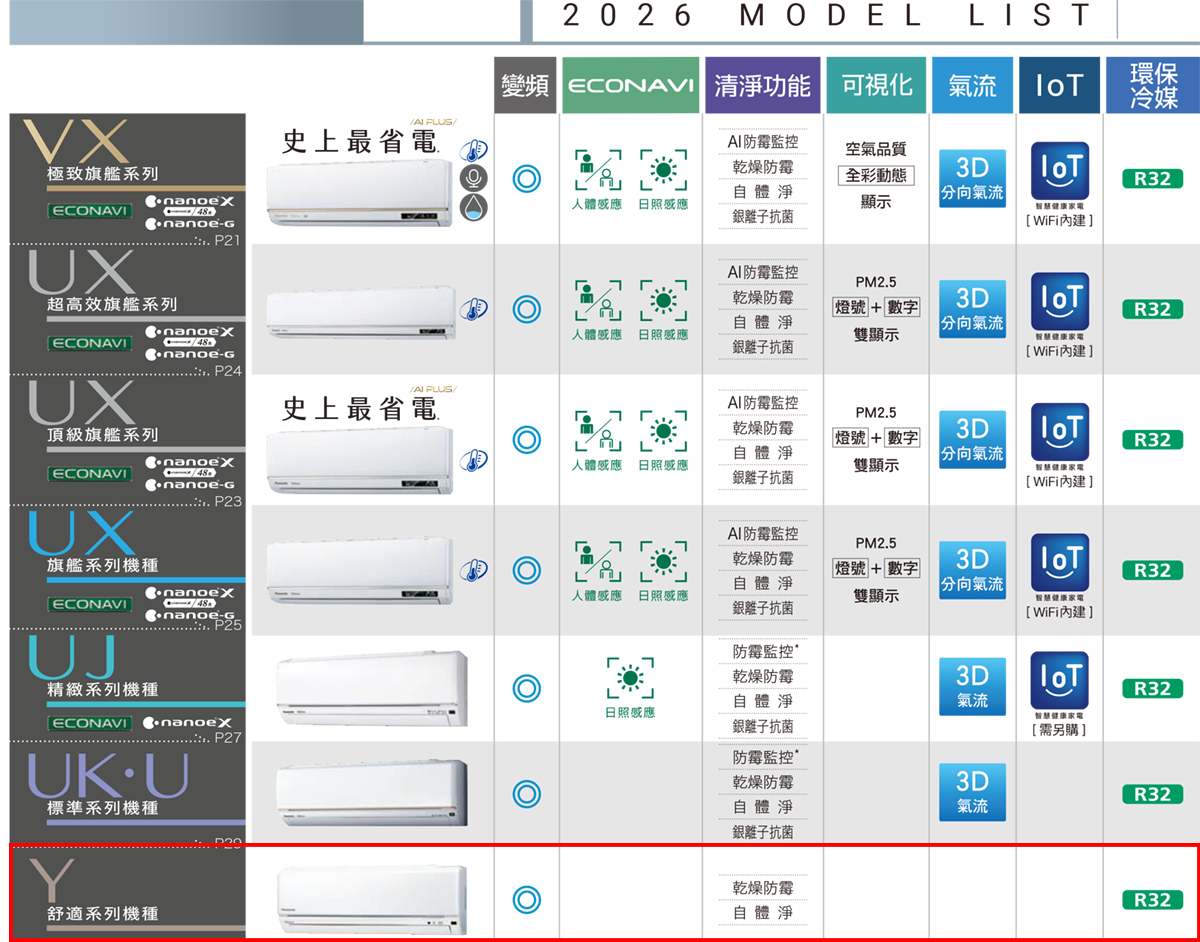Viewport: 1200px width, 942px height.
Task: Select the ECONAVI column header
Action: (x=630, y=86)
